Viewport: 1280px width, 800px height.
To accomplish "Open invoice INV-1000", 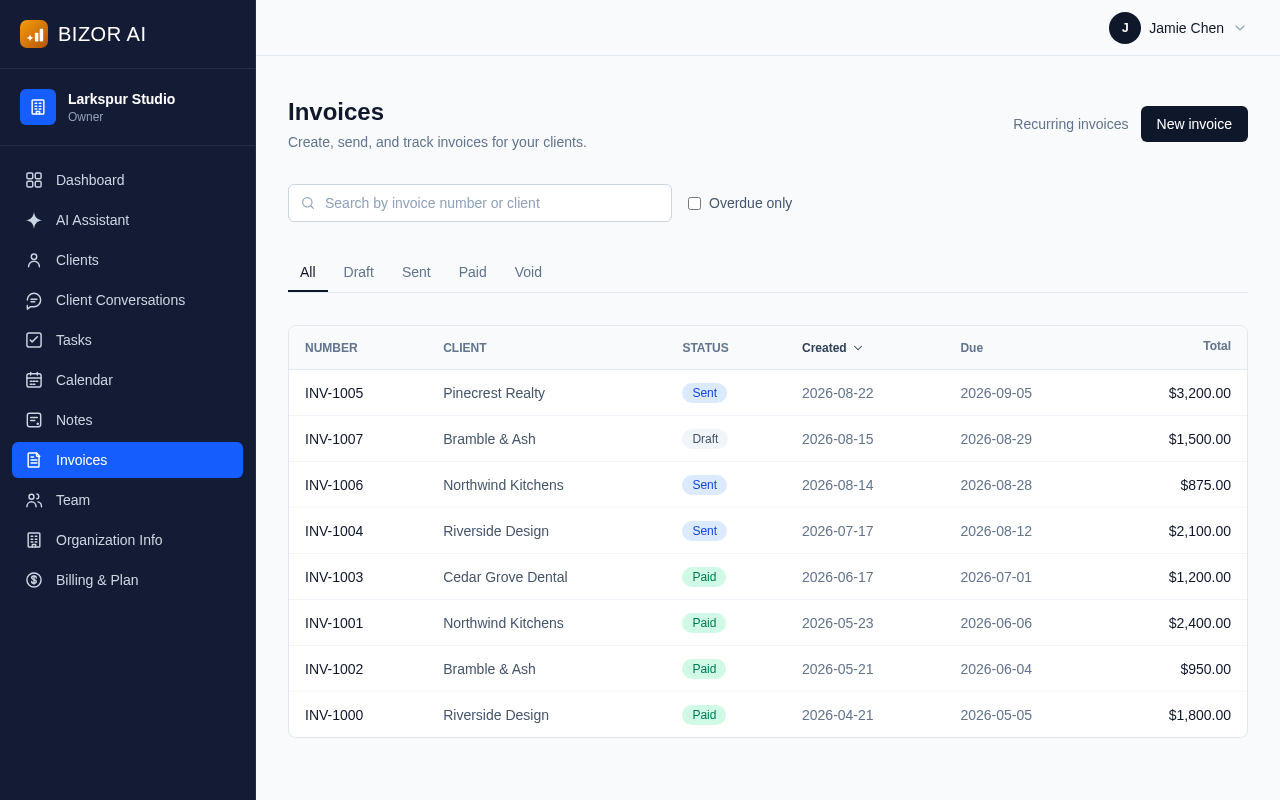I will pos(334,715).
